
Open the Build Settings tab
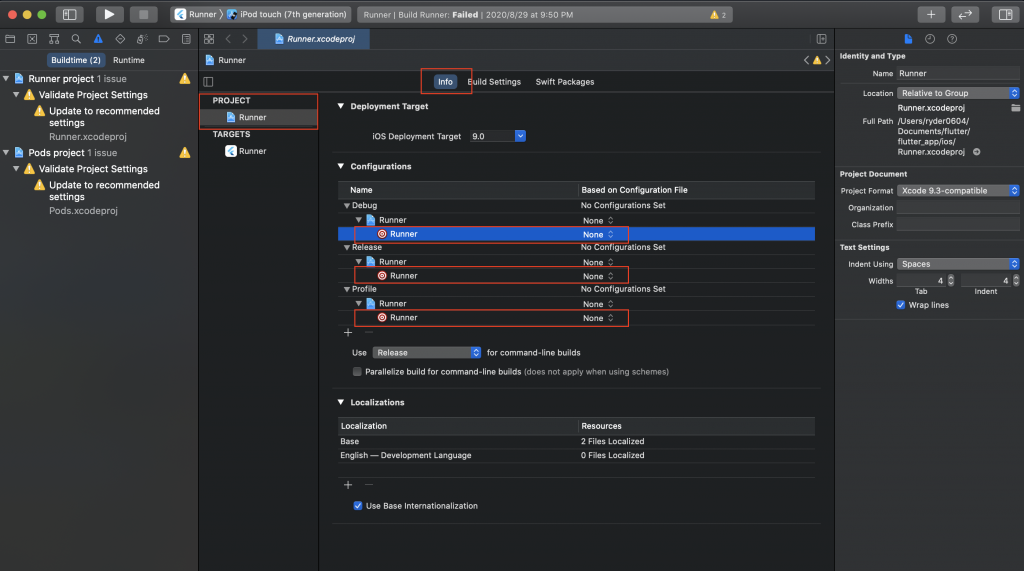coord(494,82)
